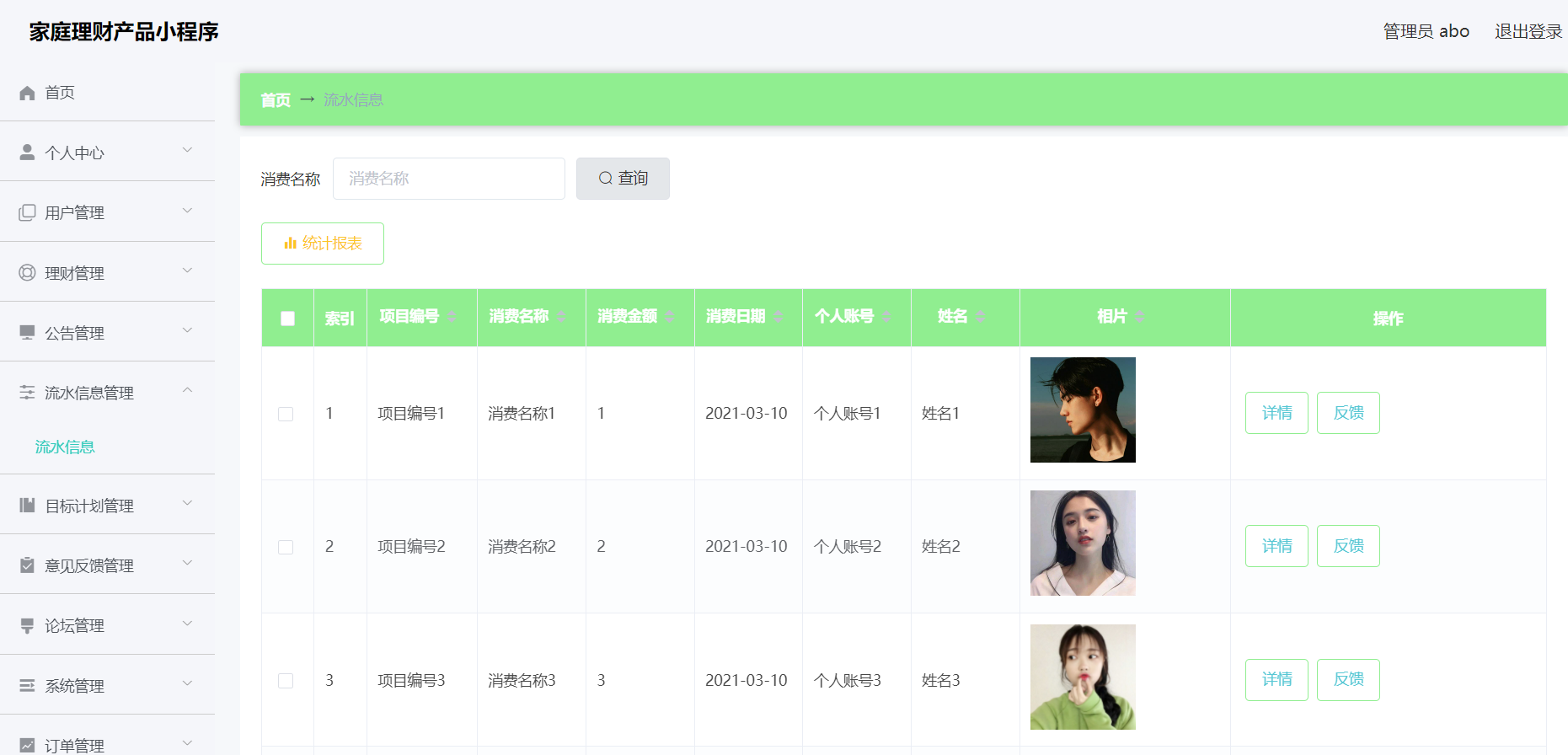Open the 用户管理 sidebar menu
Viewport: 1568px width, 755px height.
[107, 212]
